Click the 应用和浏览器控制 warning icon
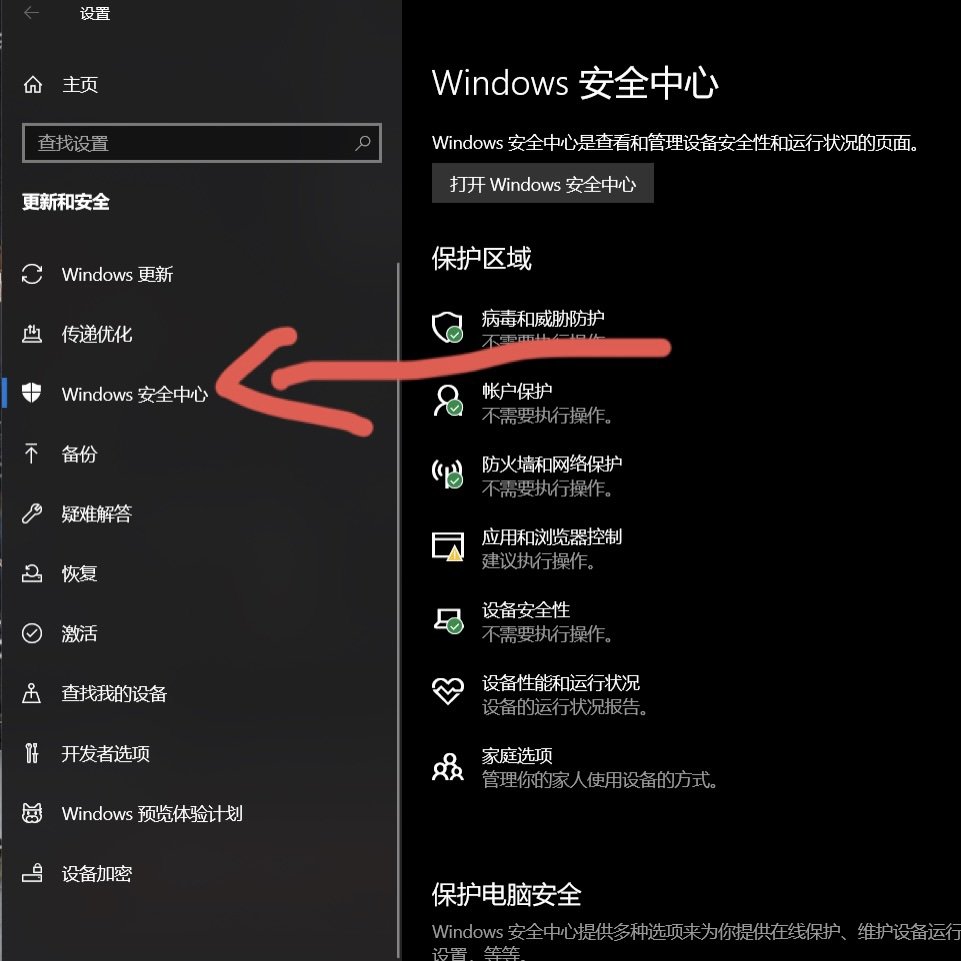 tap(447, 546)
